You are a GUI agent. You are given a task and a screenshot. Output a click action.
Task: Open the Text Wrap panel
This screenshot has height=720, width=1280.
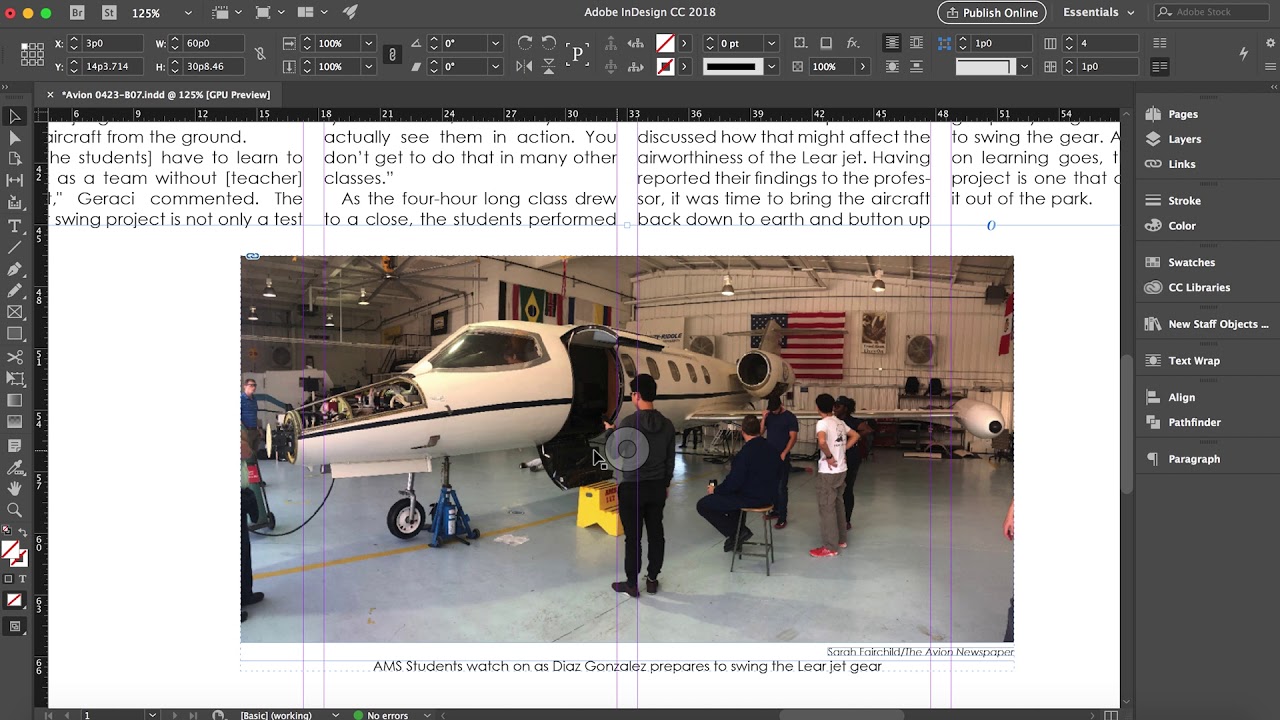click(1194, 360)
